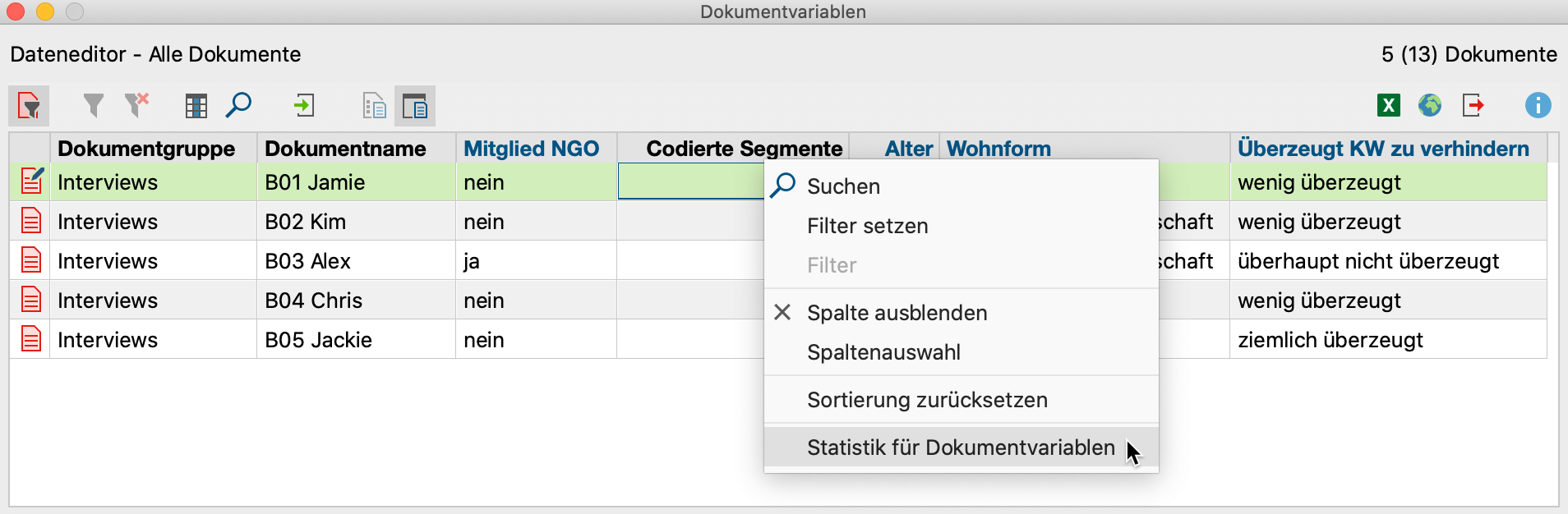Select the B04 Chris document name cell
Viewport: 1568px width, 514px height.
(357, 301)
